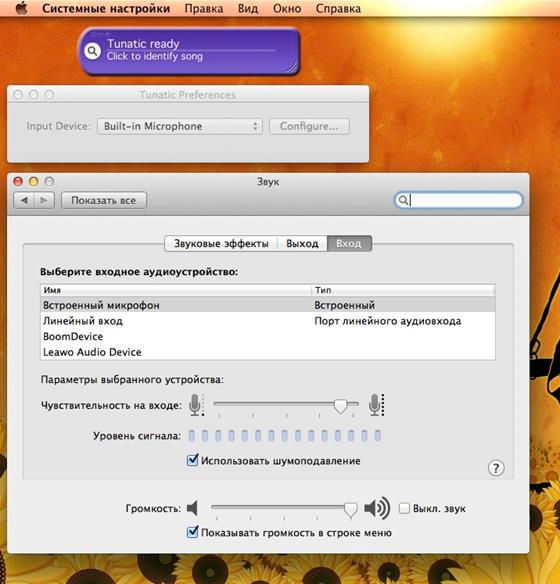Open the Input Device dropdown
Viewport: 560px width, 584px height.
180,126
